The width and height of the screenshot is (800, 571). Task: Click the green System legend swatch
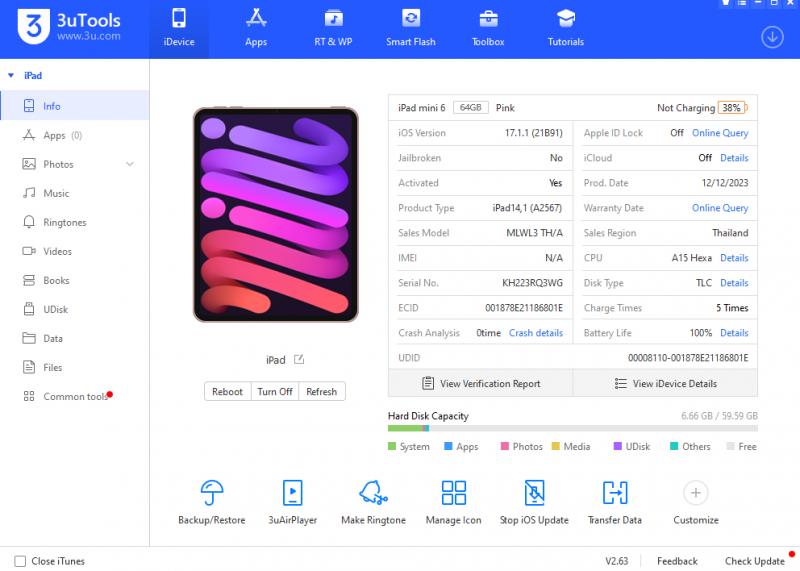click(x=392, y=446)
